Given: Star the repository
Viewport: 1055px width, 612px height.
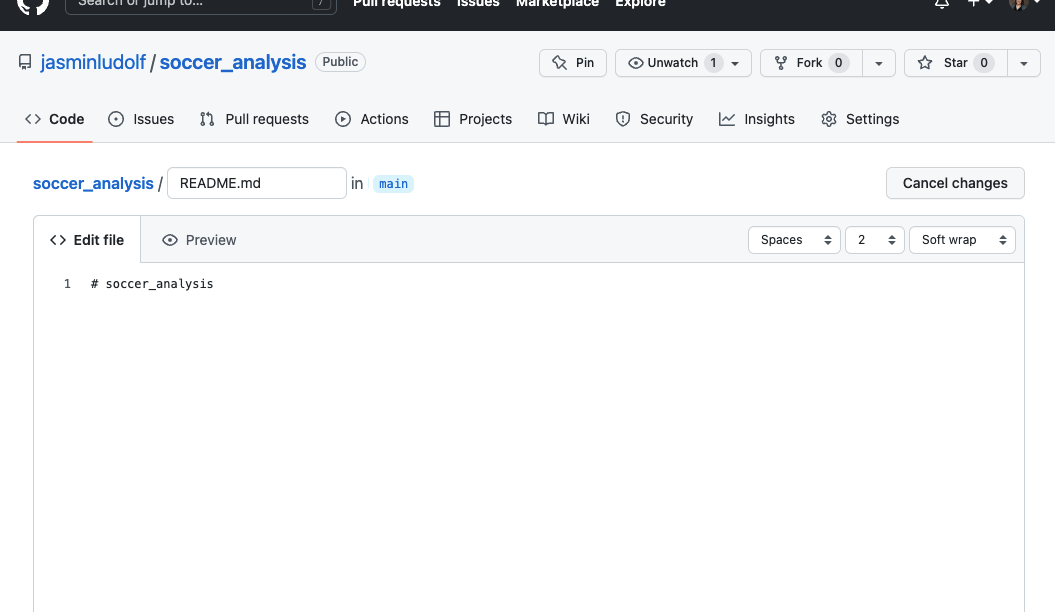Looking at the screenshot, I should pyautogui.click(x=955, y=63).
